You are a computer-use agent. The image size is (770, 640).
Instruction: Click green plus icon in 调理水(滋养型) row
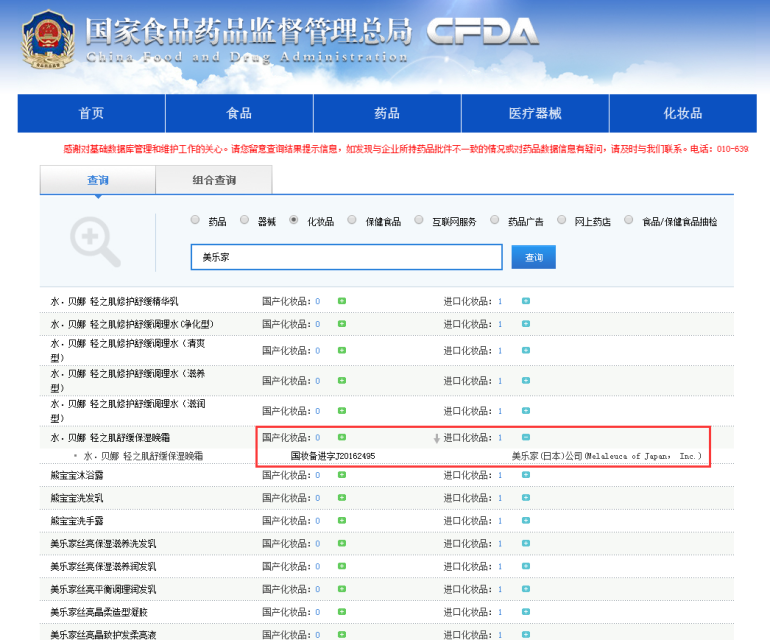[342, 381]
